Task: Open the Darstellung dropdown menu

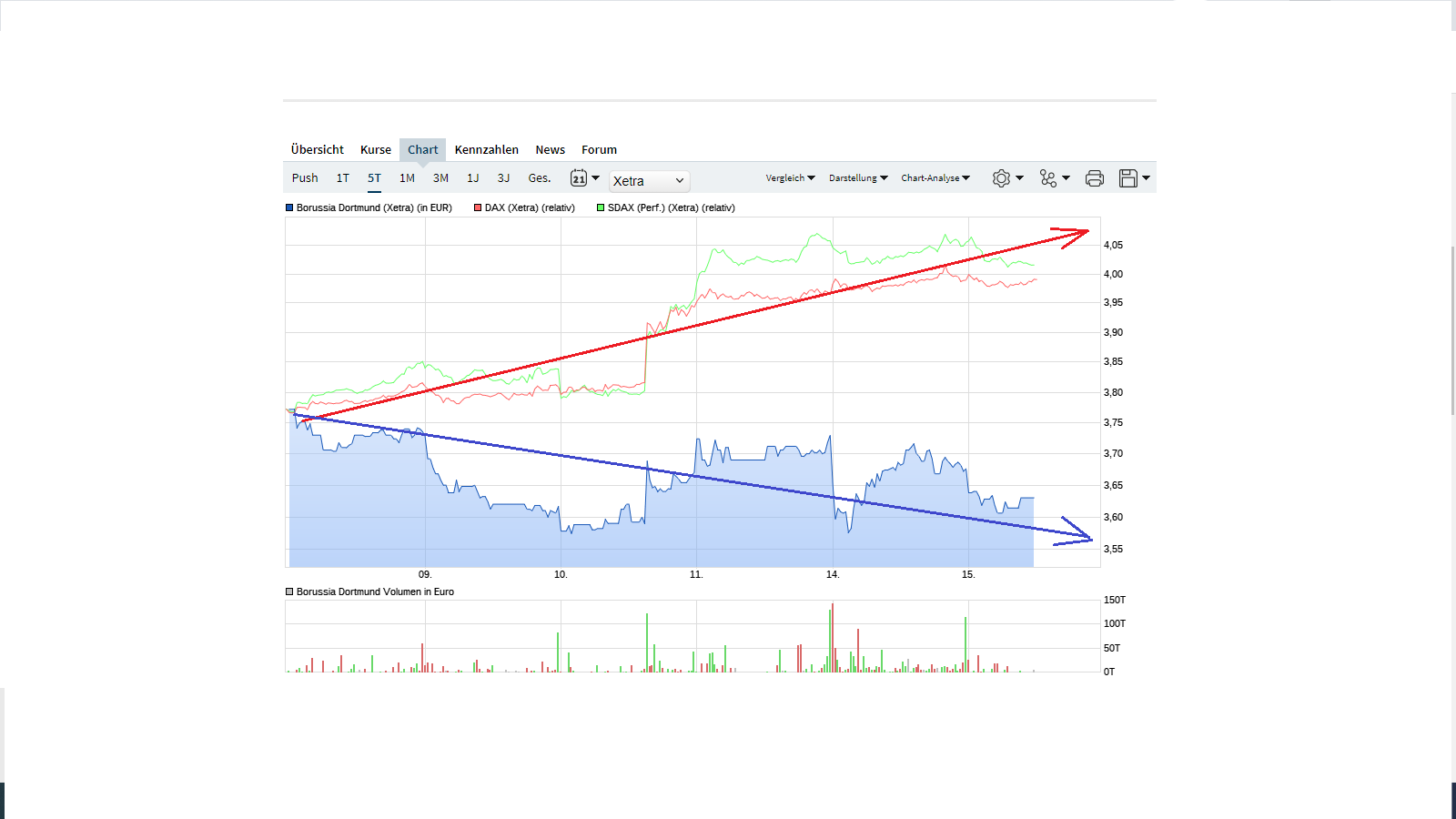Action: [x=858, y=178]
